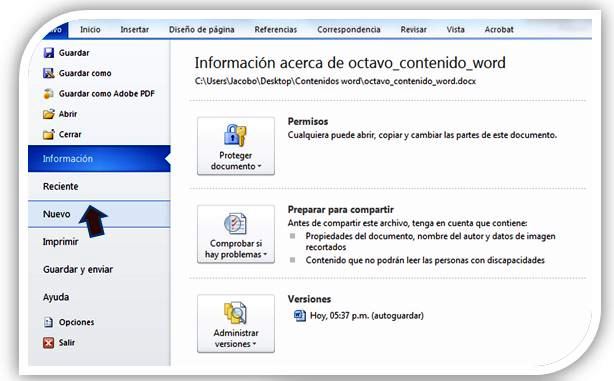Click the Guardar floppy disk icon

(x=49, y=53)
